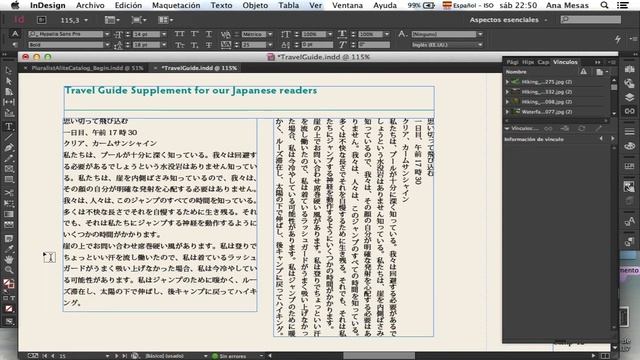Select the Gap tool
Image resolution: width=640 pixels, height=360 pixels.
pos(9,102)
